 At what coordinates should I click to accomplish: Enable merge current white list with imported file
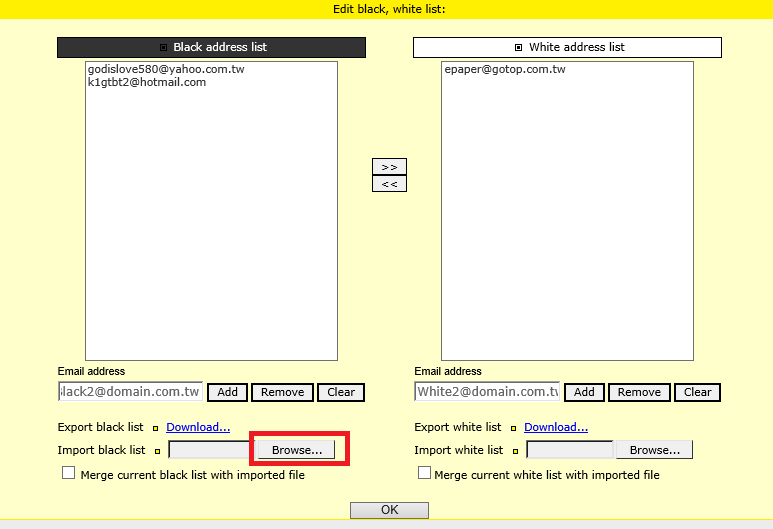[x=425, y=473]
